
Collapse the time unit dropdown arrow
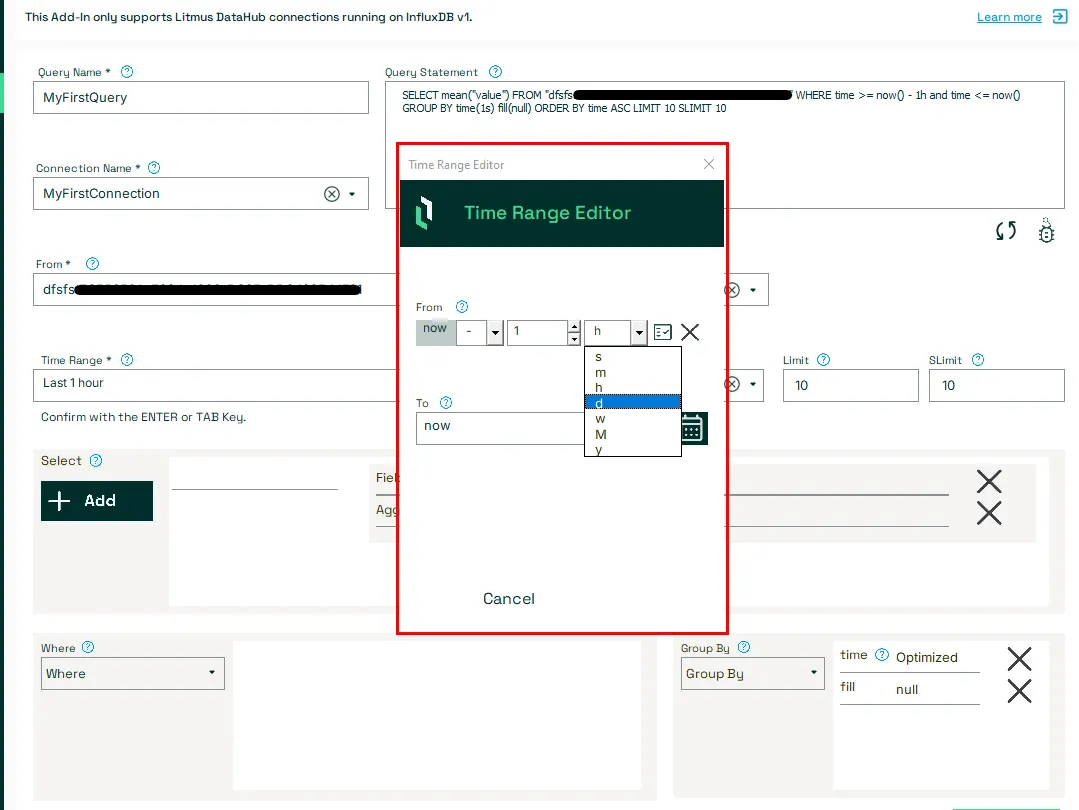point(639,332)
